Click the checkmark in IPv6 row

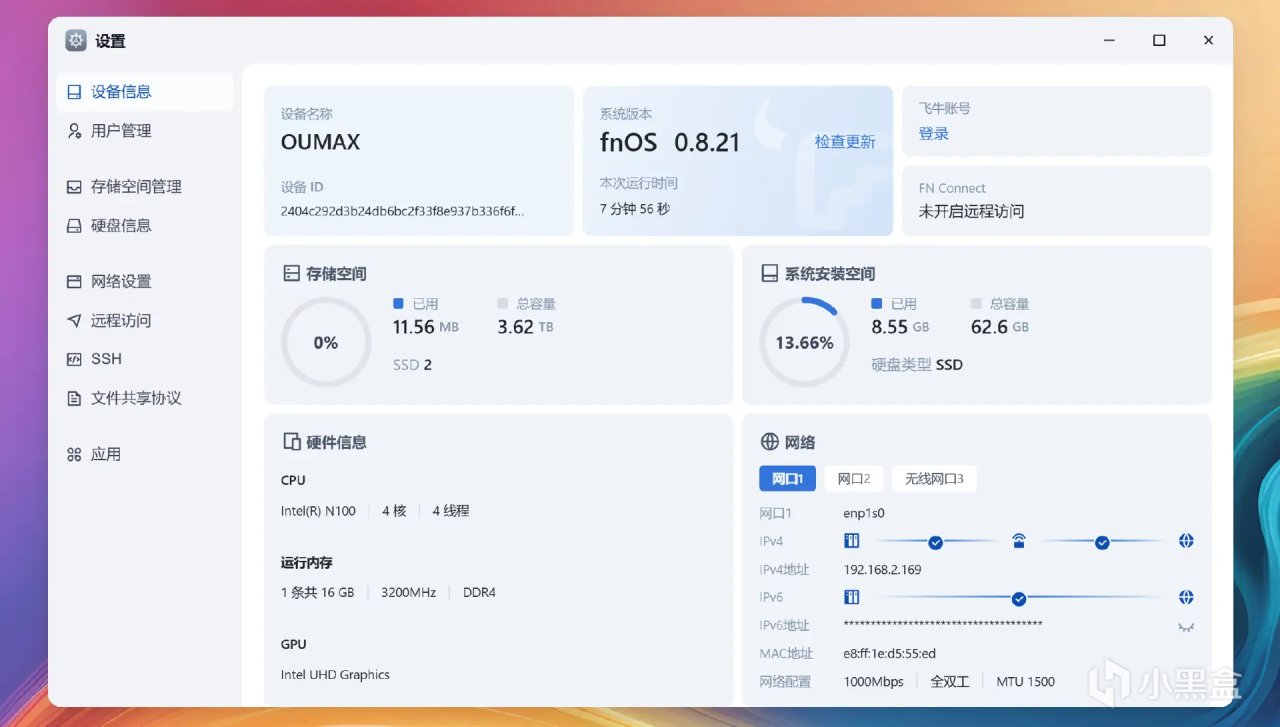(x=1019, y=598)
